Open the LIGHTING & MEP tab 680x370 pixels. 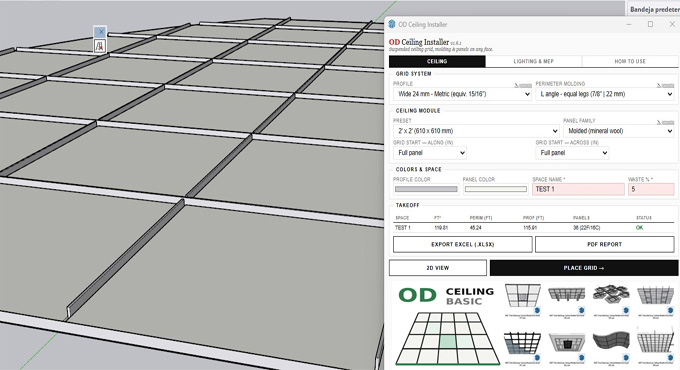click(x=533, y=62)
